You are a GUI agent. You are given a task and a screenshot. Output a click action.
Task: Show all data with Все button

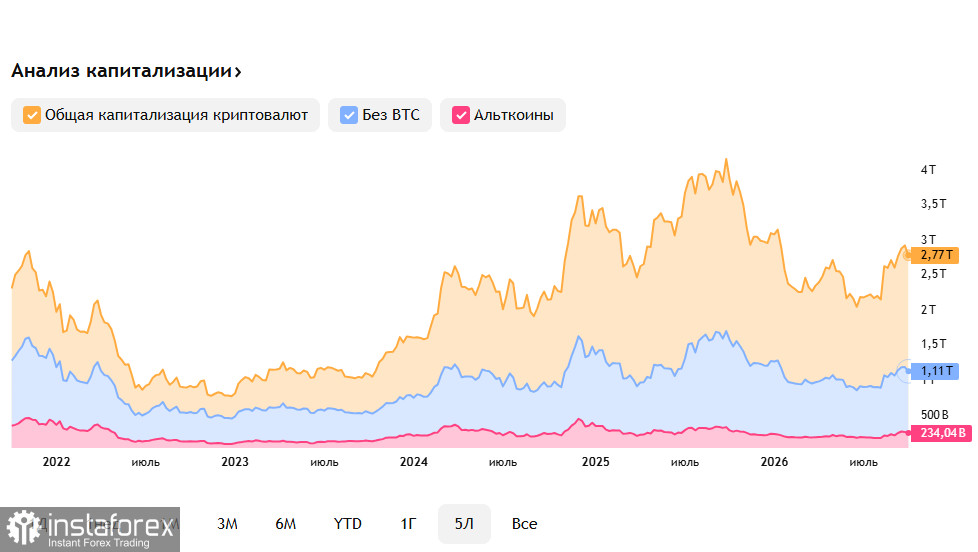(x=524, y=524)
